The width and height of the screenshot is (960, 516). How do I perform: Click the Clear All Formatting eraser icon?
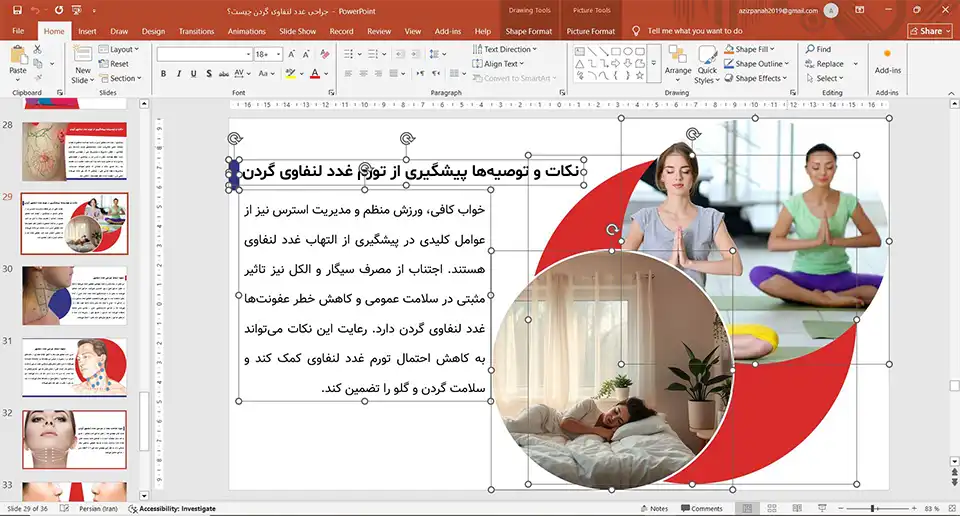(x=324, y=54)
